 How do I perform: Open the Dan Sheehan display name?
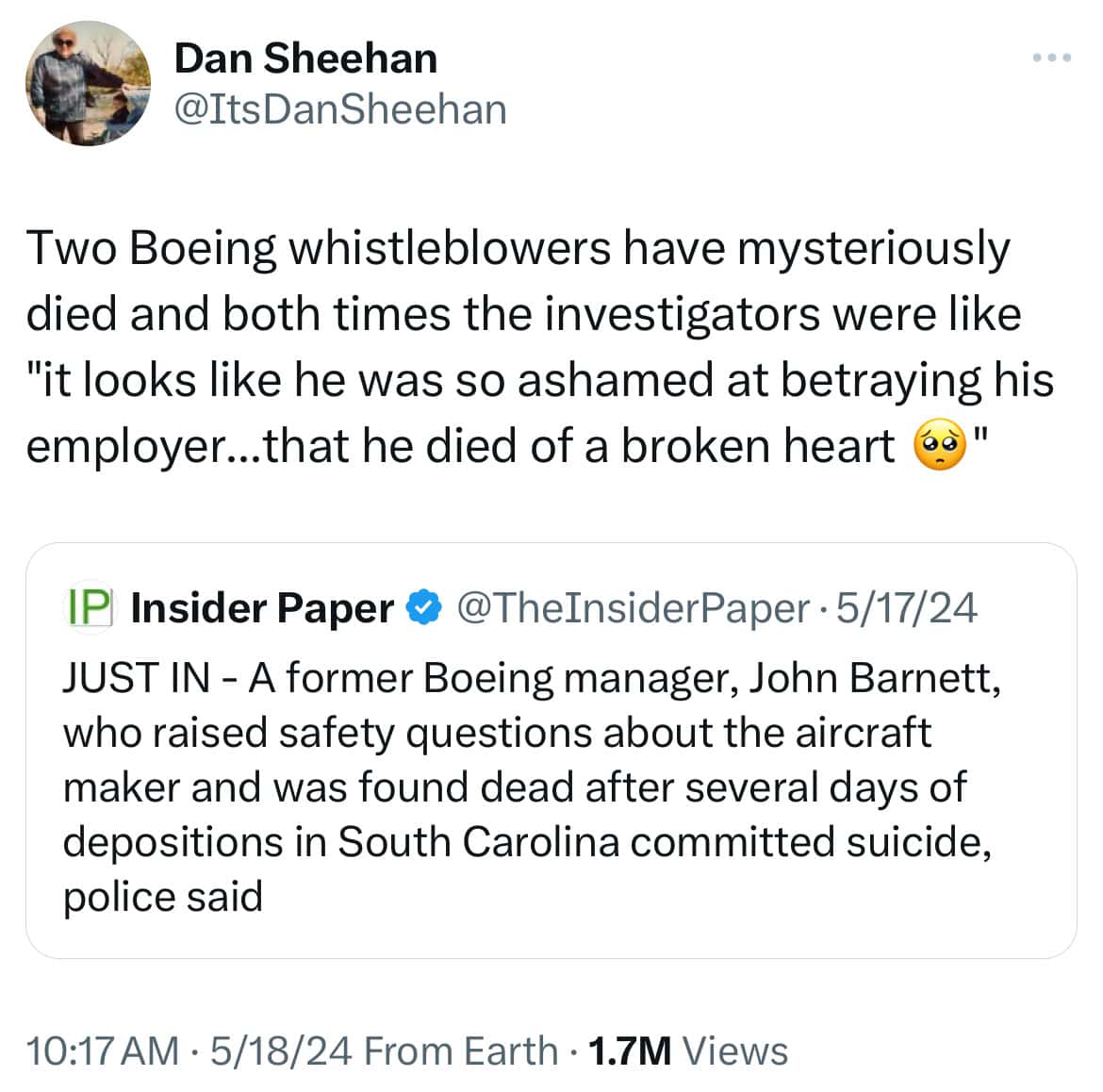tap(305, 58)
